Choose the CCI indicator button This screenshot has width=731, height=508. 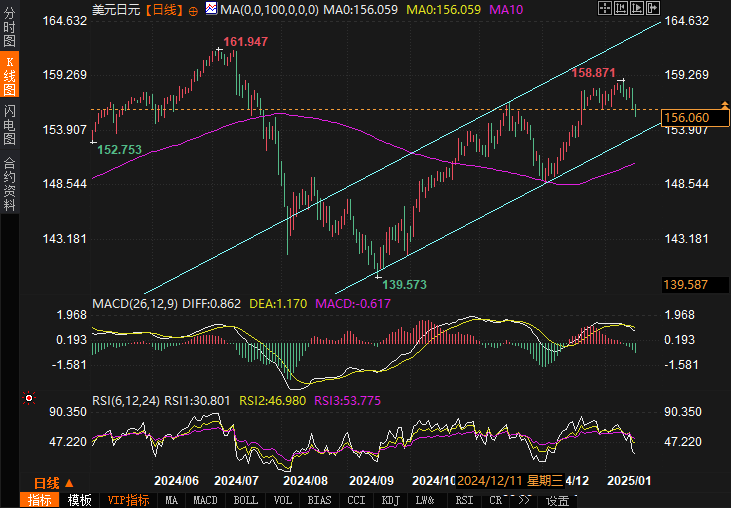tap(356, 500)
